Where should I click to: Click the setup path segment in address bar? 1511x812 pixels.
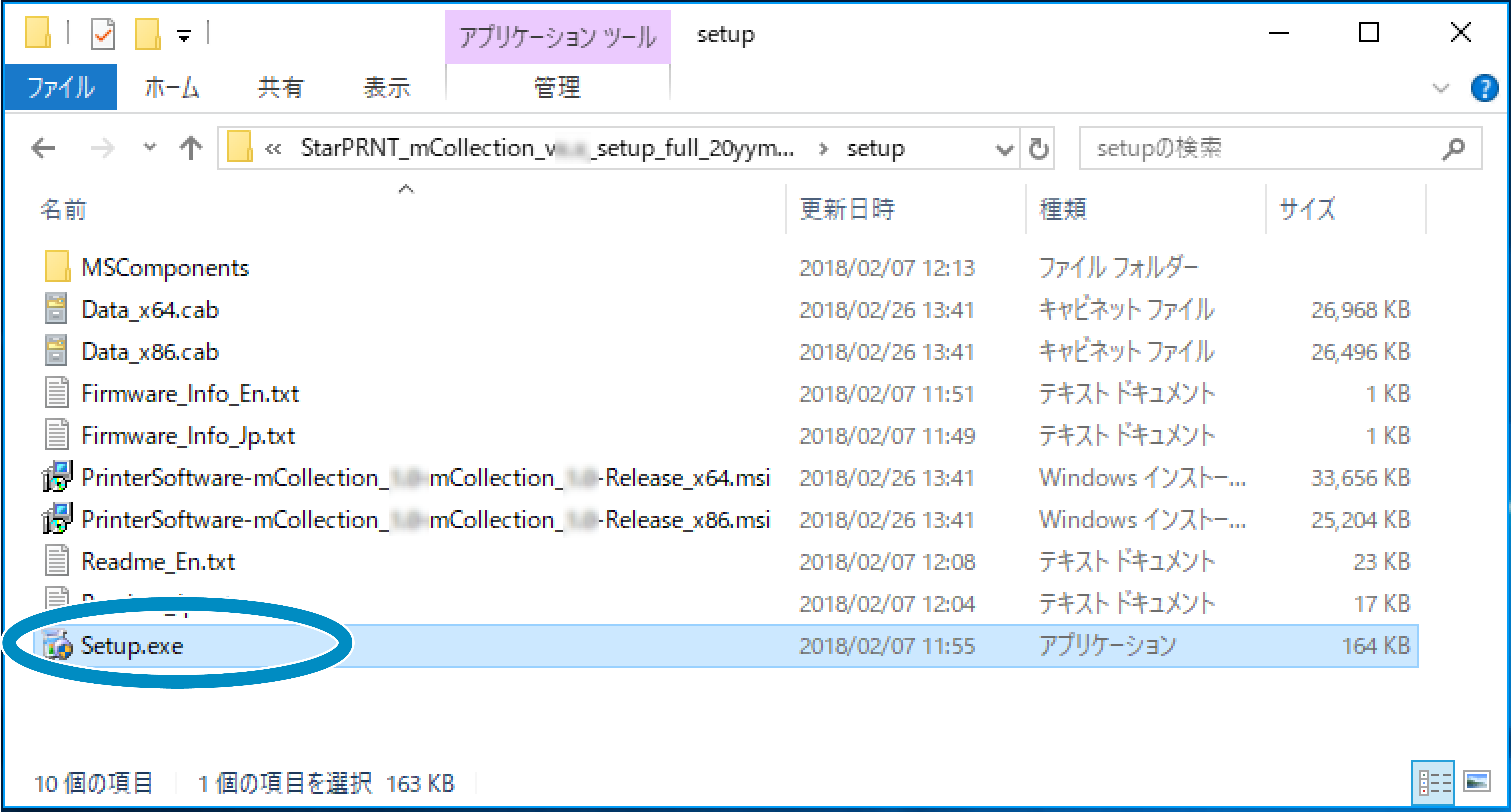tap(875, 149)
